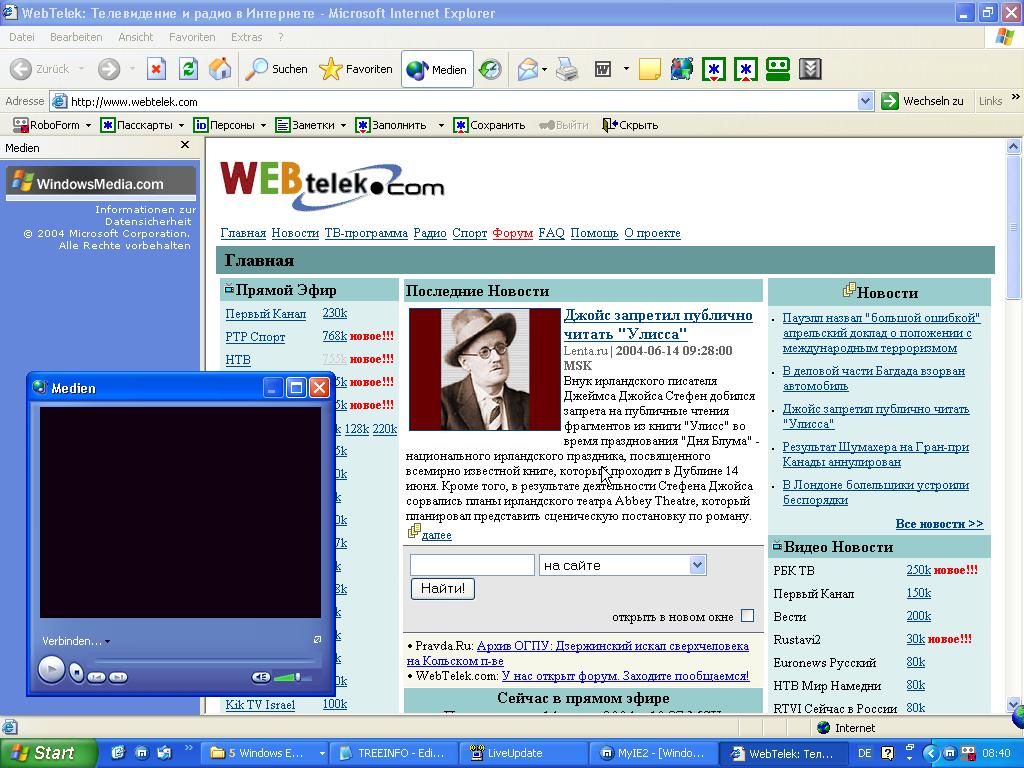Image resolution: width=1024 pixels, height=768 pixels.
Task: Click the Print toolbar icon
Action: pos(567,69)
